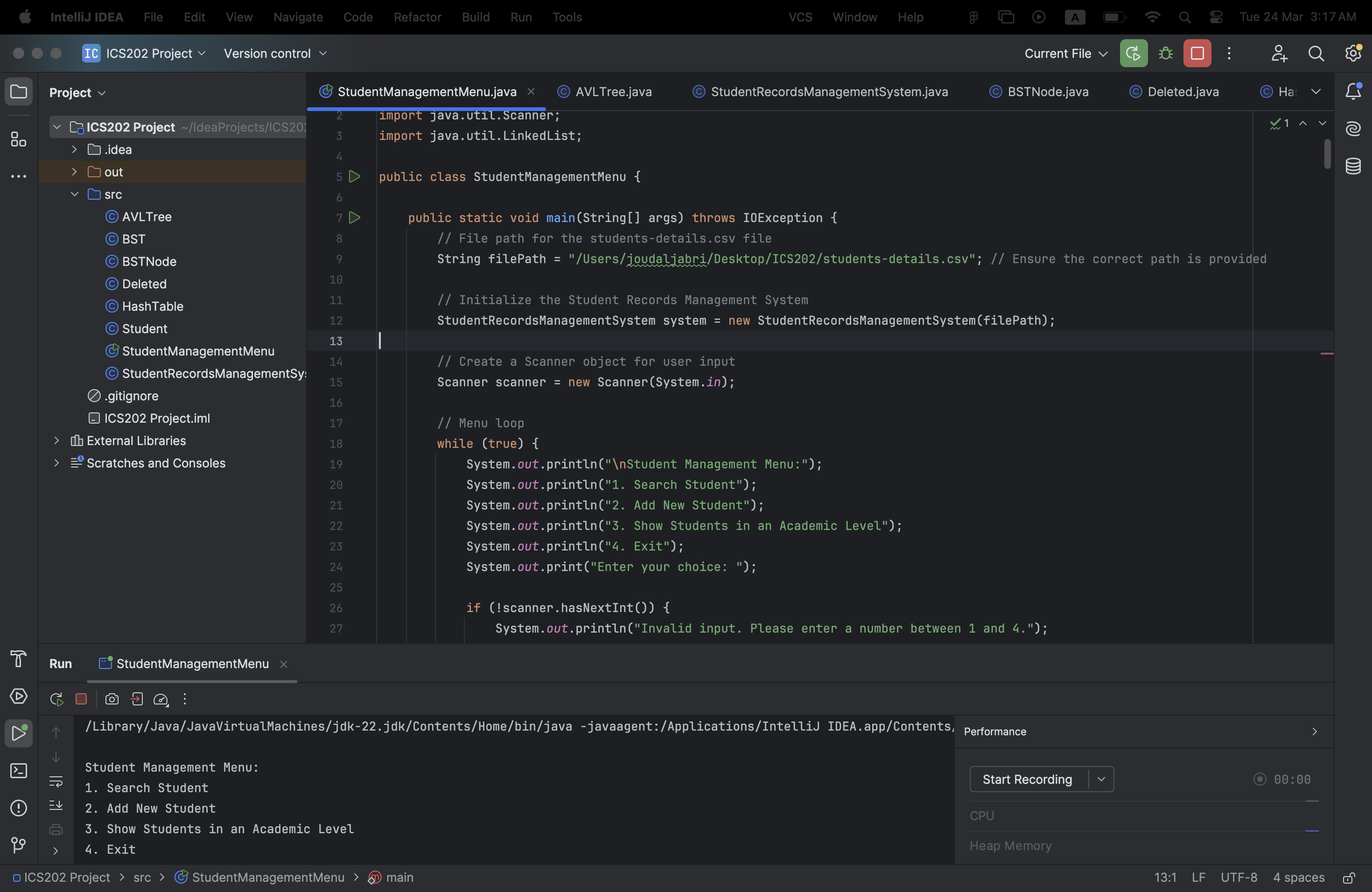This screenshot has height=892, width=1372.
Task: Open the Navigate menu
Action: coord(298,17)
